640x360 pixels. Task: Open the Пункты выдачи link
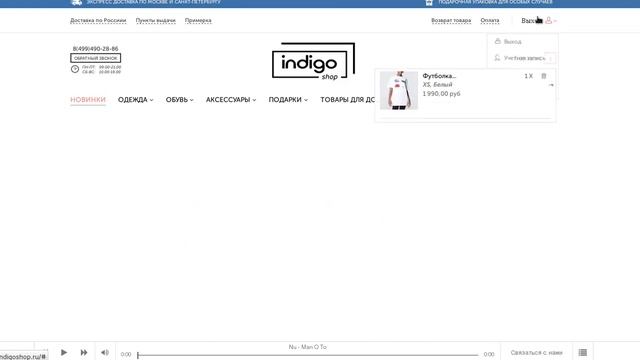(x=156, y=20)
